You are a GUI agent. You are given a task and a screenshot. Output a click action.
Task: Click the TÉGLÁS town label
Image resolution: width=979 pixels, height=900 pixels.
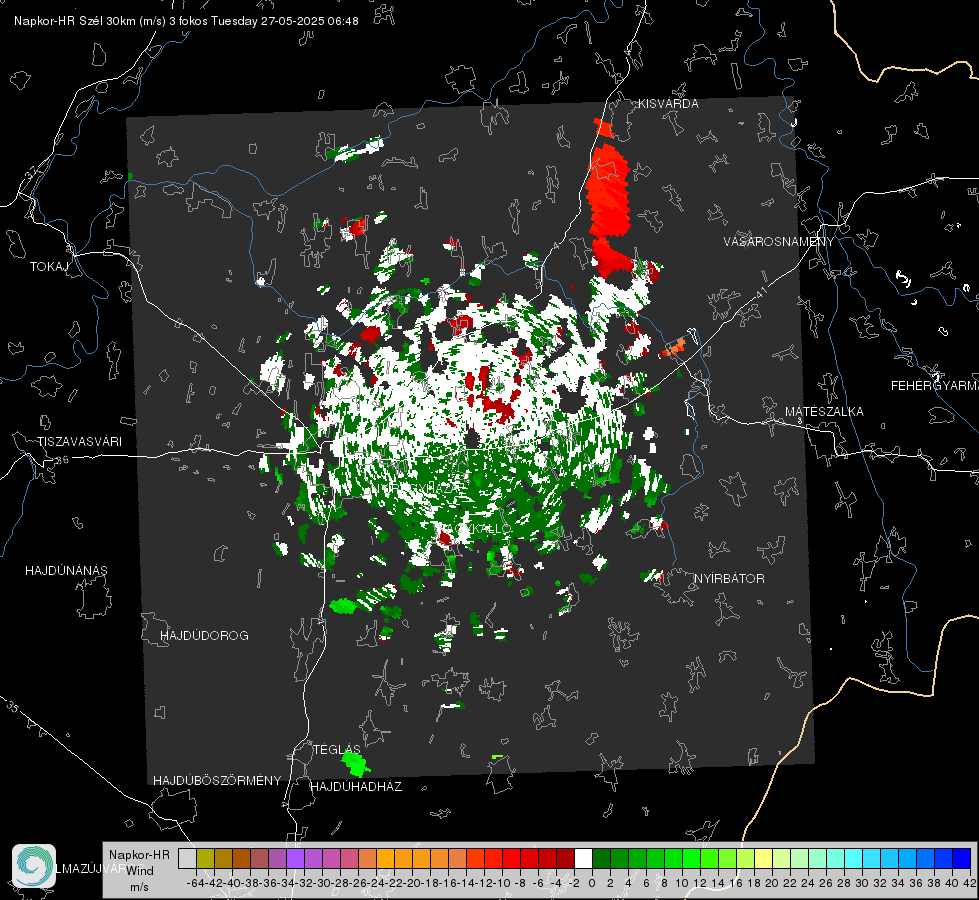click(x=337, y=749)
